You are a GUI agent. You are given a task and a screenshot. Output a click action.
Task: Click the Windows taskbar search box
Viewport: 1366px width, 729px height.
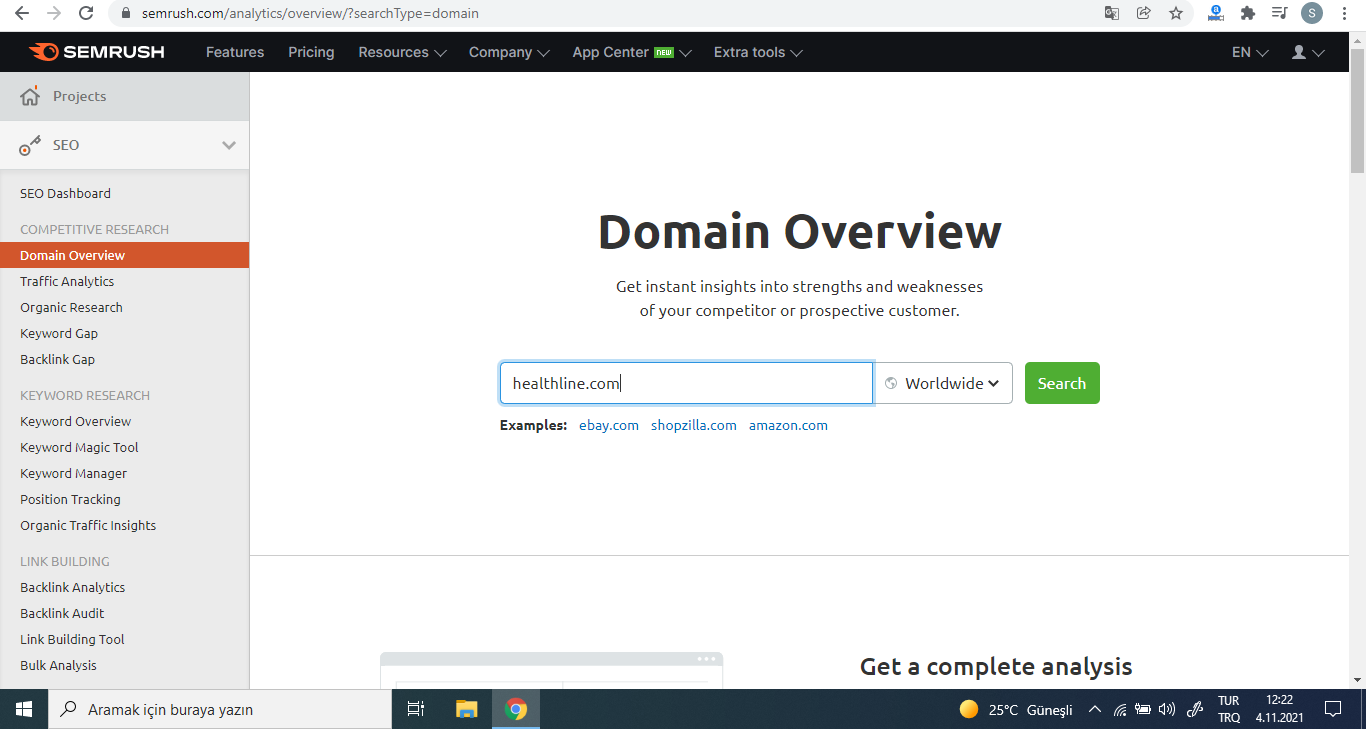point(220,709)
